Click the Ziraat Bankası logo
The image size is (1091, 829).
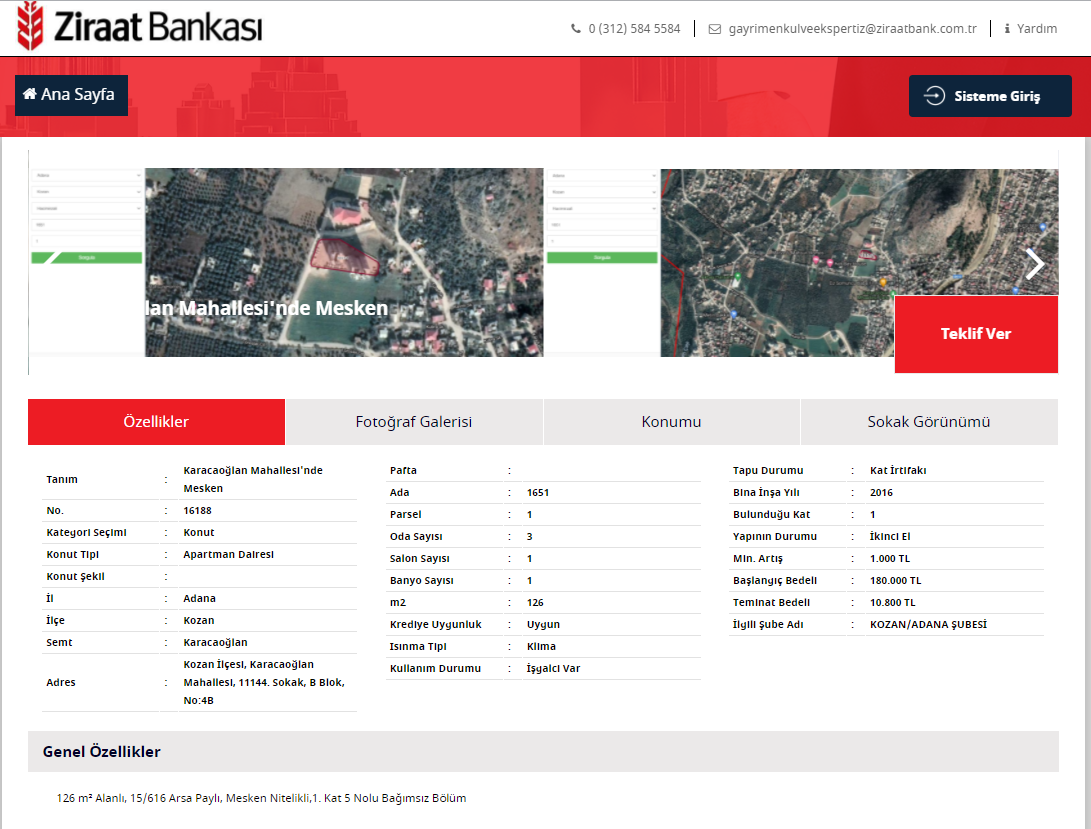point(140,27)
